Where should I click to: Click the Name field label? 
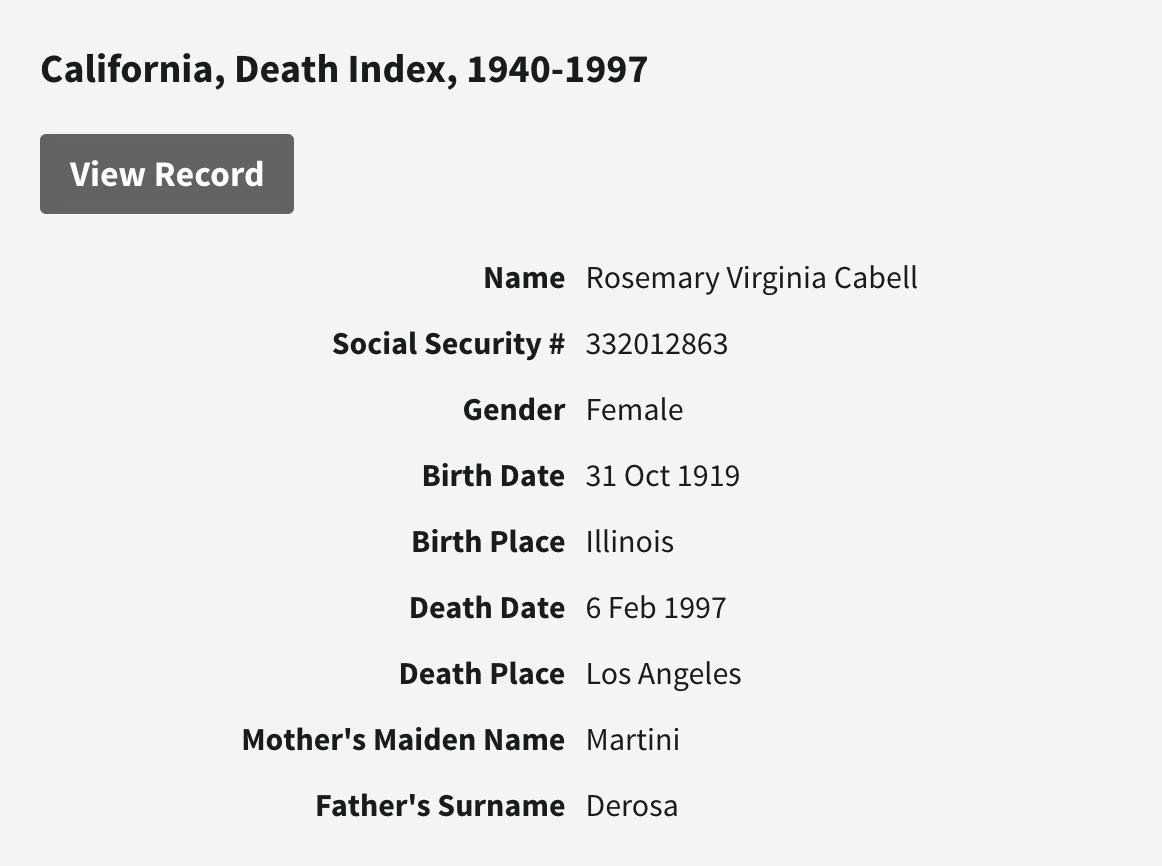(524, 278)
